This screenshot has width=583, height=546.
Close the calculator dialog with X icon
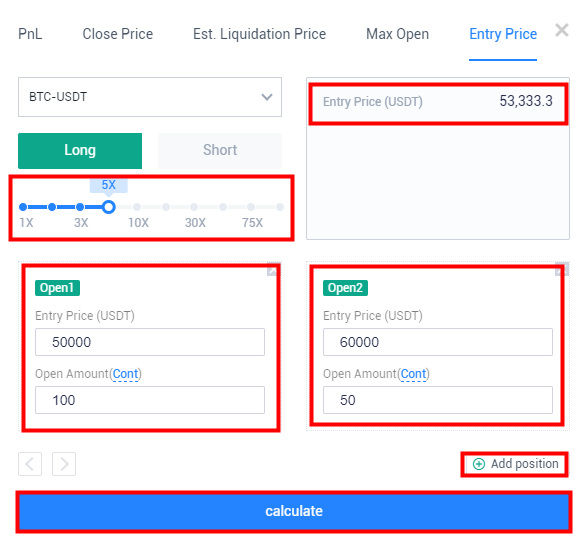tap(561, 30)
